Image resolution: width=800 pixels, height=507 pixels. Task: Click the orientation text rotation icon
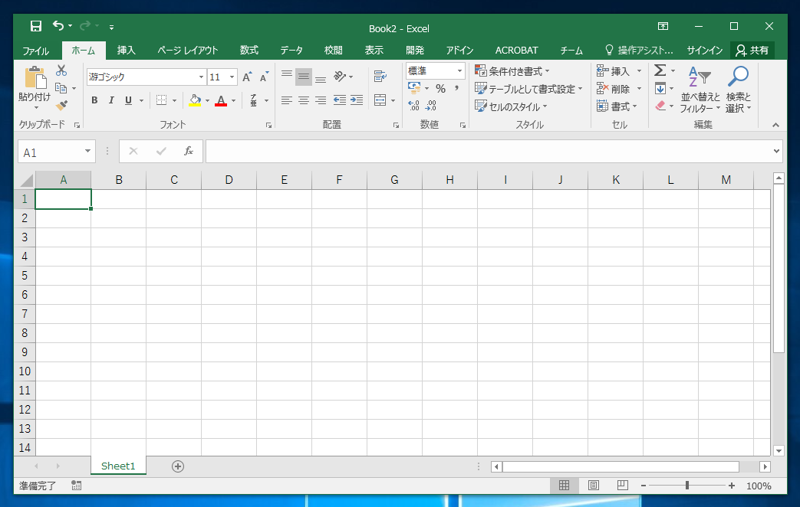click(340, 77)
